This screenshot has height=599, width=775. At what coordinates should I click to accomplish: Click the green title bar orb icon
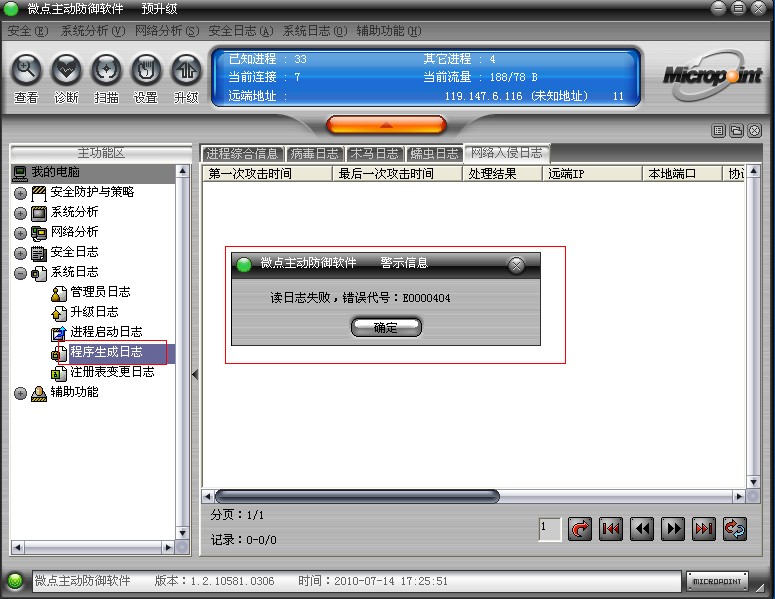click(11, 8)
